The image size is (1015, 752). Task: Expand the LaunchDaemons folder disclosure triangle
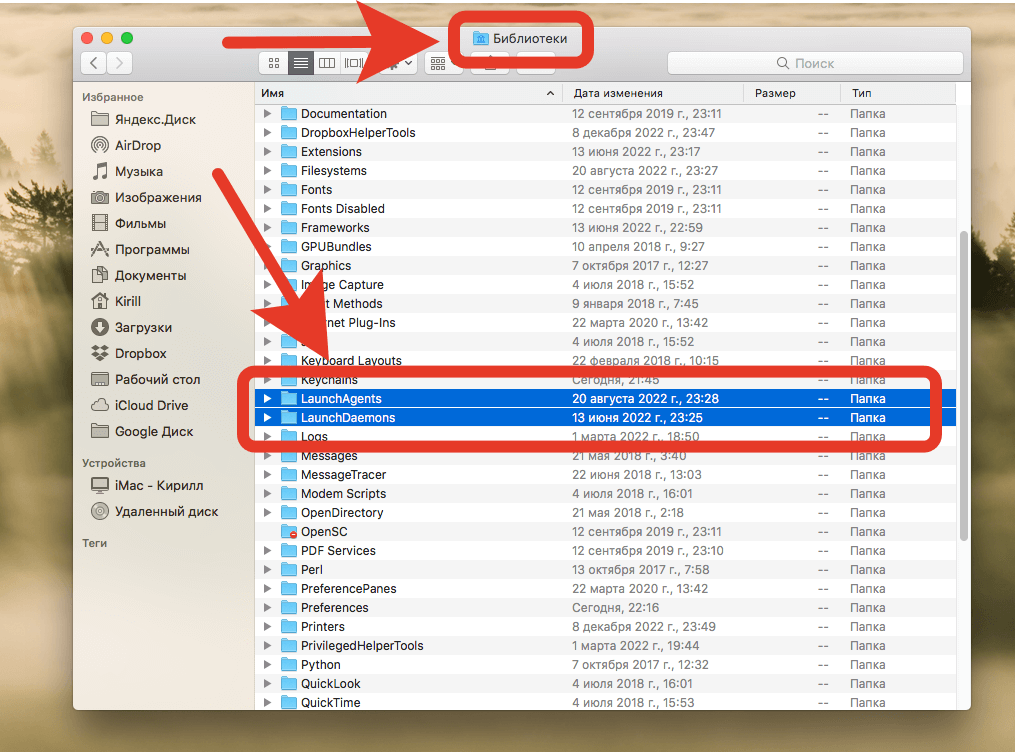click(x=267, y=418)
